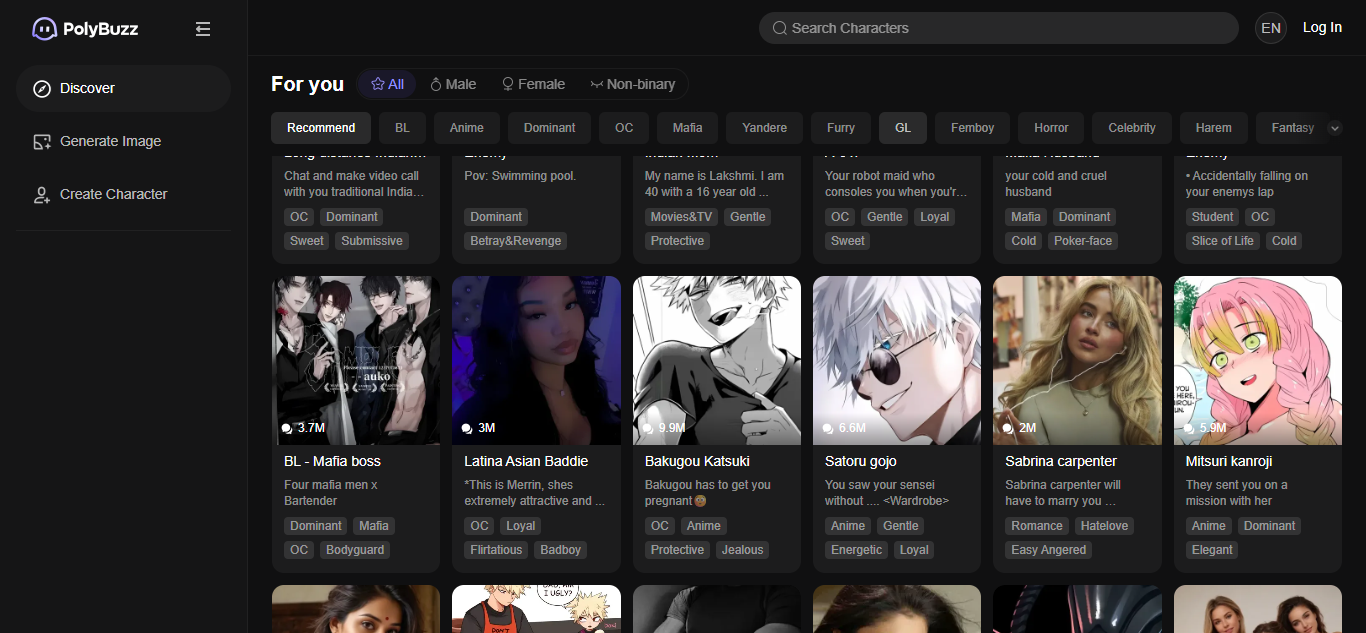
Task: Open the Satoru gojo character image
Action: (x=897, y=360)
